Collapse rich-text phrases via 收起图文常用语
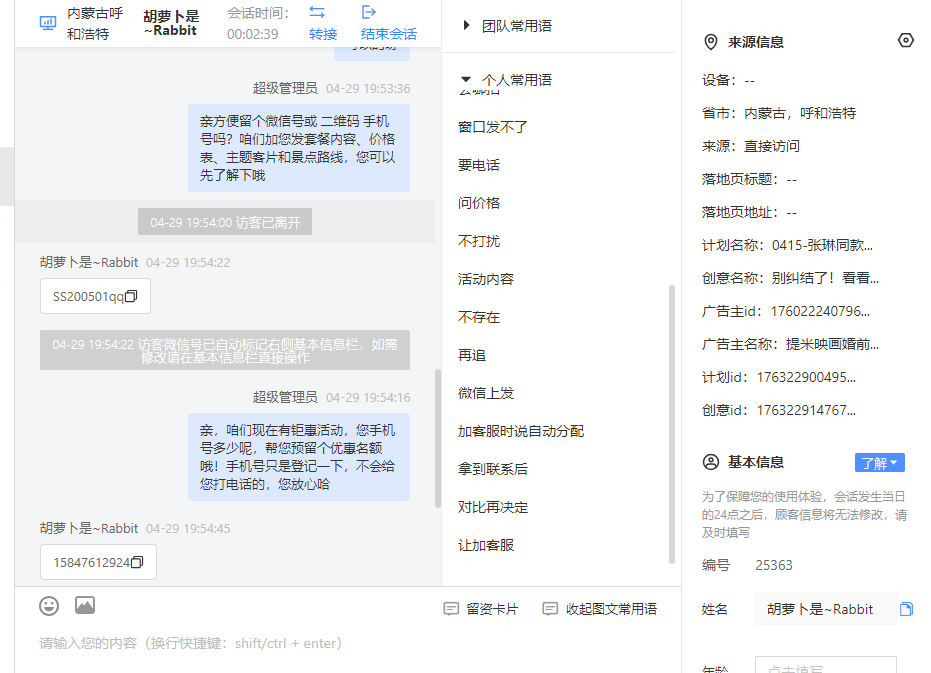Image resolution: width=931 pixels, height=673 pixels. tap(600, 609)
